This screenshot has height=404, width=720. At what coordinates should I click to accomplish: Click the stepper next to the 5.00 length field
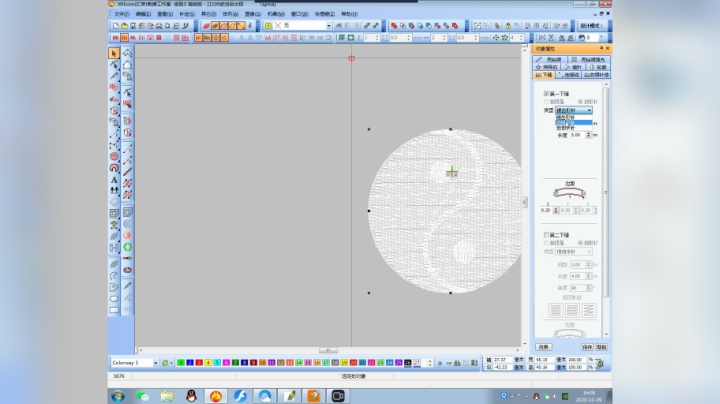point(588,135)
